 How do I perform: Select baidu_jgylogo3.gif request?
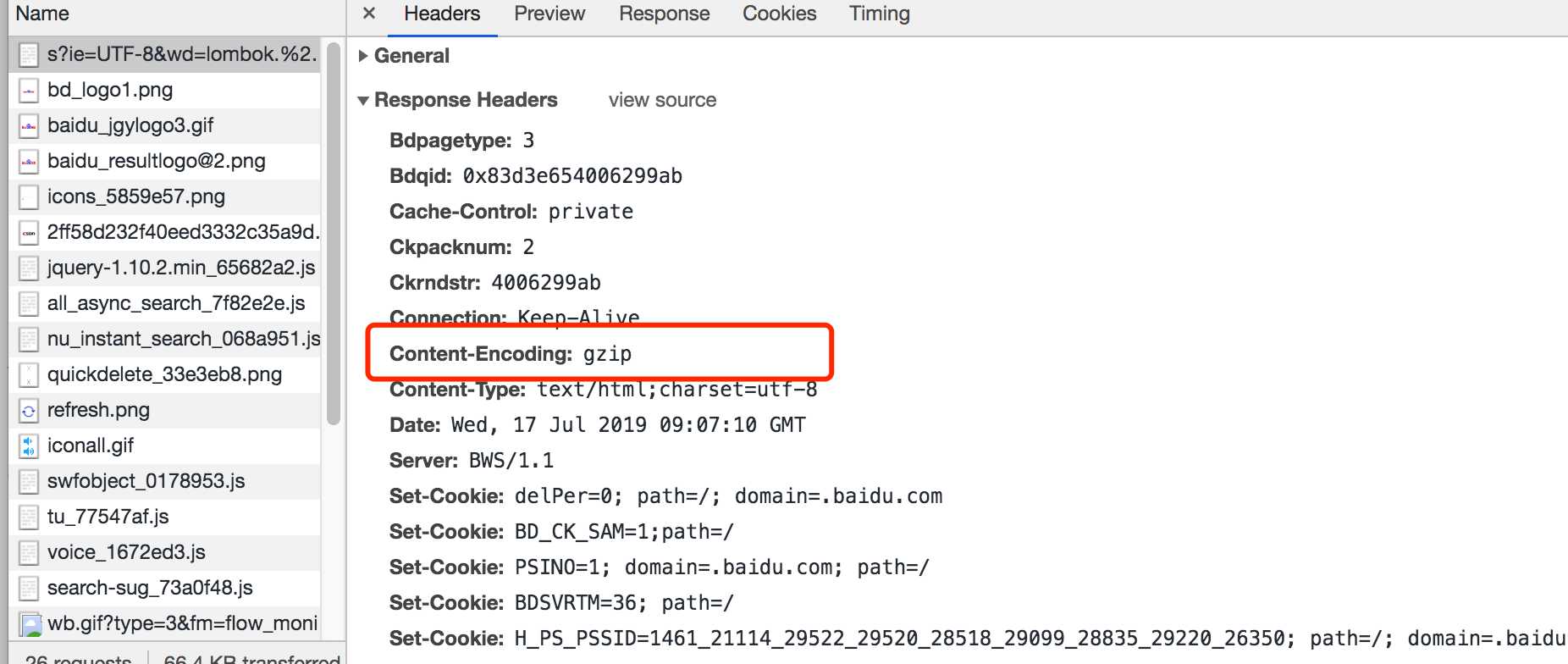pos(164,125)
